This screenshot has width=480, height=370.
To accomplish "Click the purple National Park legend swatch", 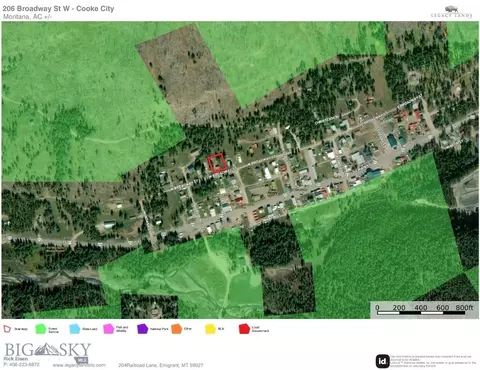I will [142, 329].
